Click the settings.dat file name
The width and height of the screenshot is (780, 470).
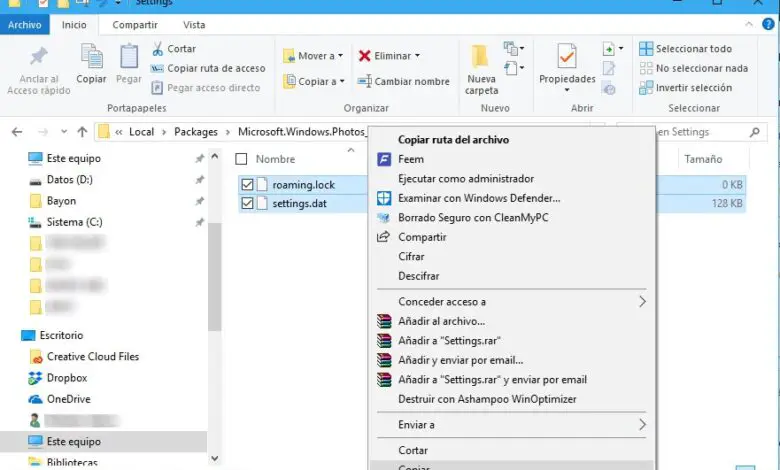[x=299, y=203]
